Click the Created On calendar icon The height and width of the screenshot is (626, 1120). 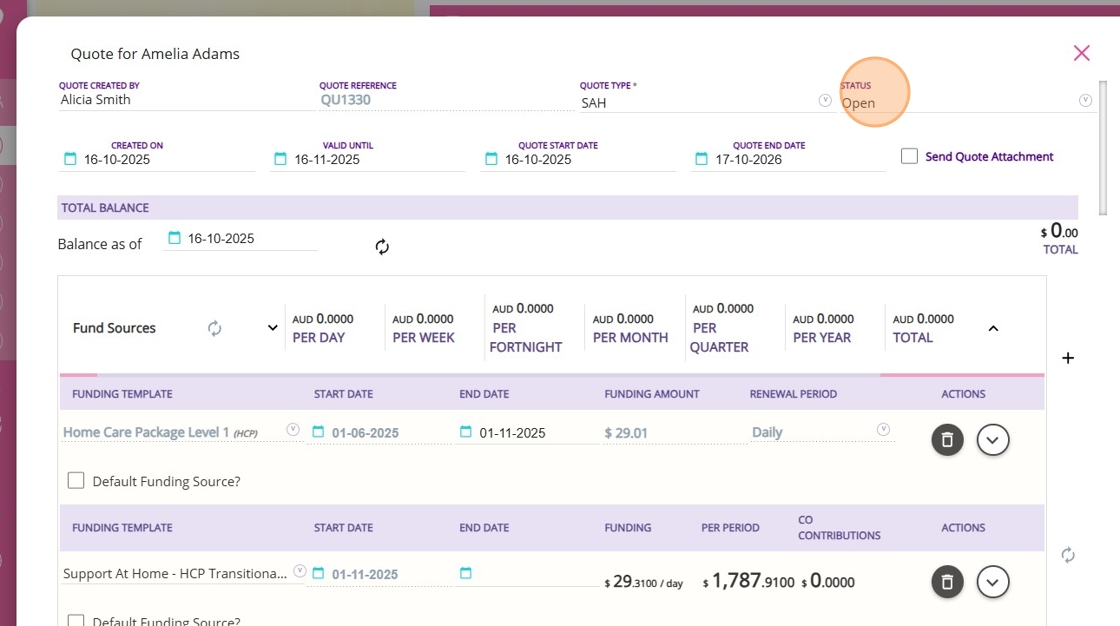coord(70,159)
